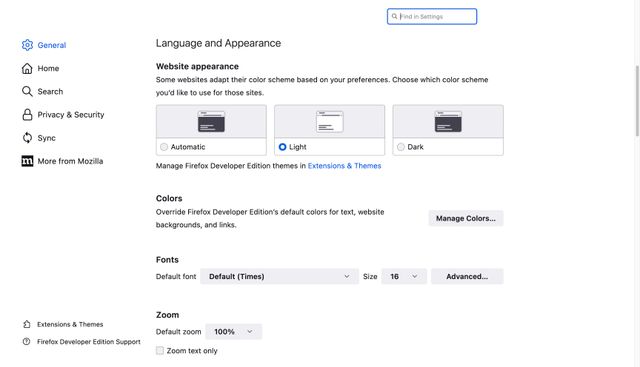640x367 pixels.
Task: Click the magnifier icon in Find in Settings
Action: coord(394,16)
